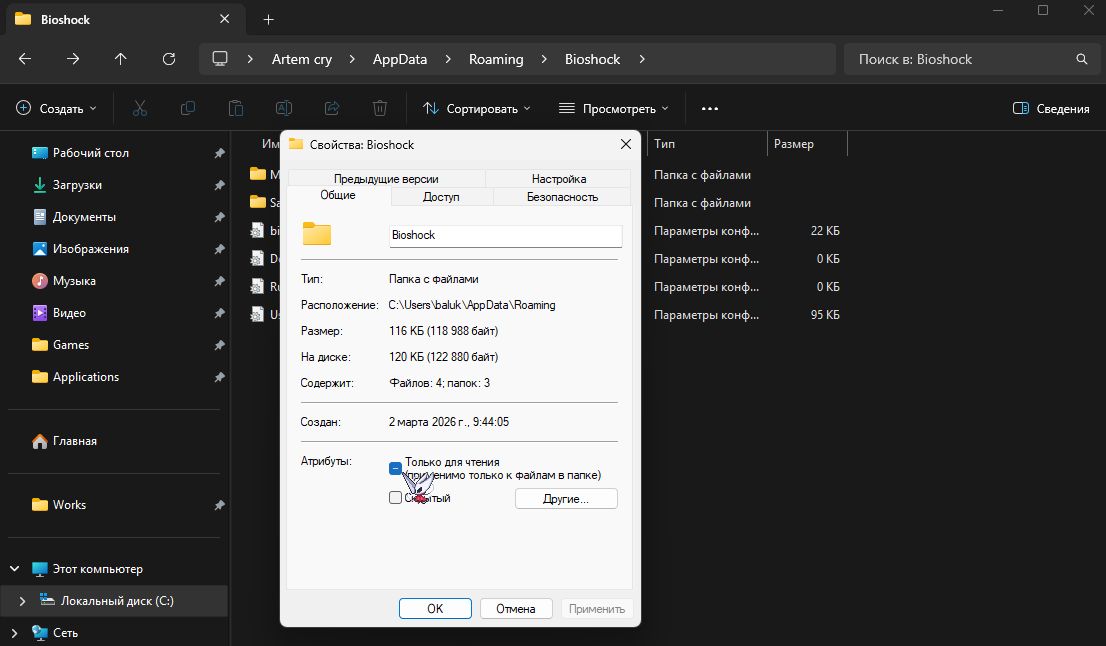1106x646 pixels.
Task: Expand chevron after Roaming in path
Action: pyautogui.click(x=544, y=59)
